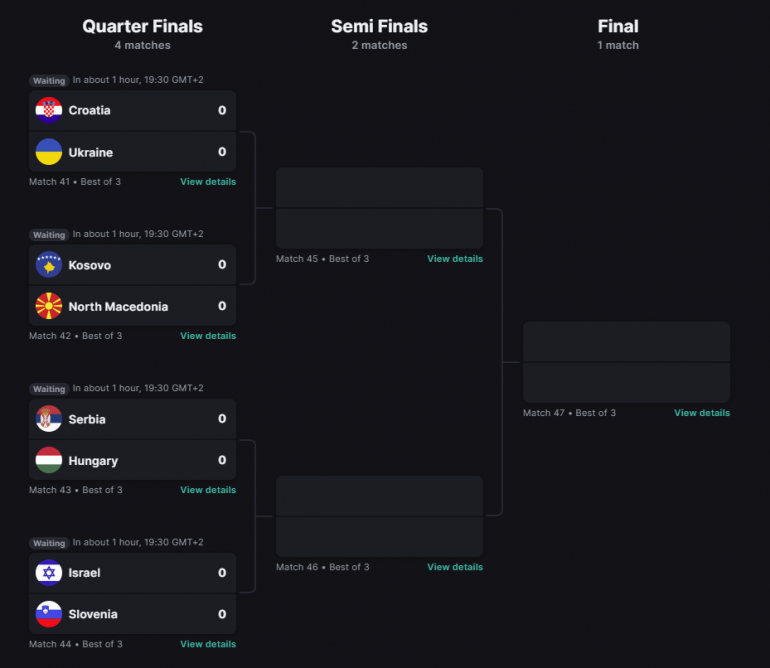Click the Waiting badge above Croatia match

[49, 80]
